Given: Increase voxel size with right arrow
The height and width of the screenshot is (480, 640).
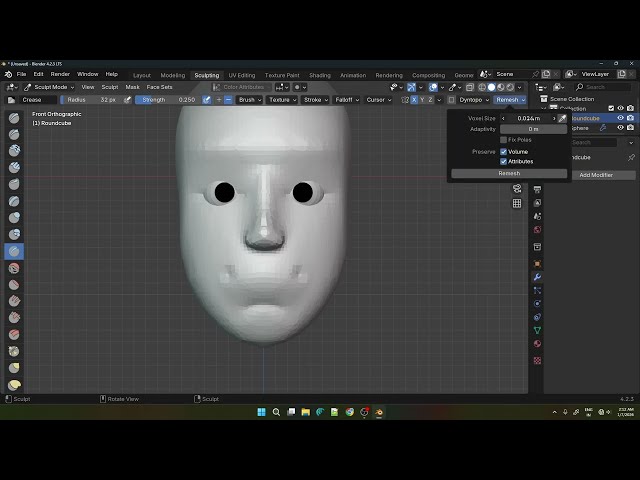Looking at the screenshot, I should 554,118.
